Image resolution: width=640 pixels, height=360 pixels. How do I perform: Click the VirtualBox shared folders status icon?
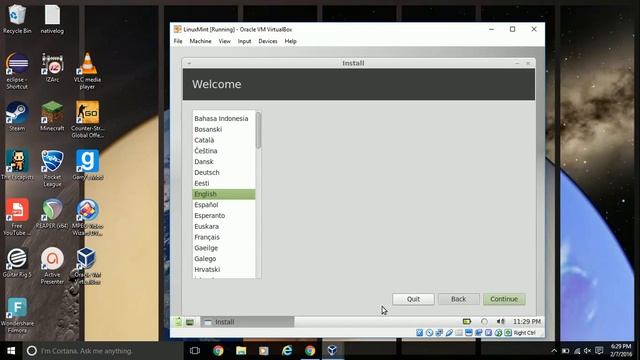459,333
